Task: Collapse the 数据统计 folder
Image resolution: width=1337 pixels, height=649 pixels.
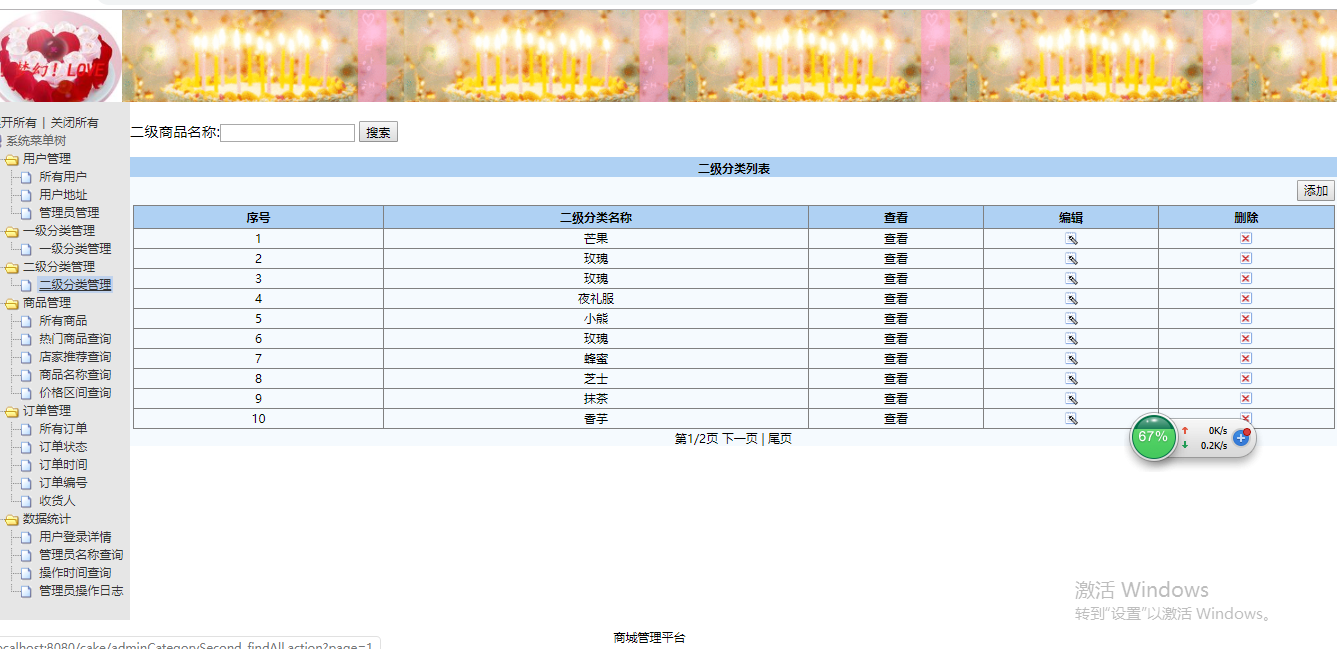Action: pyautogui.click(x=12, y=519)
